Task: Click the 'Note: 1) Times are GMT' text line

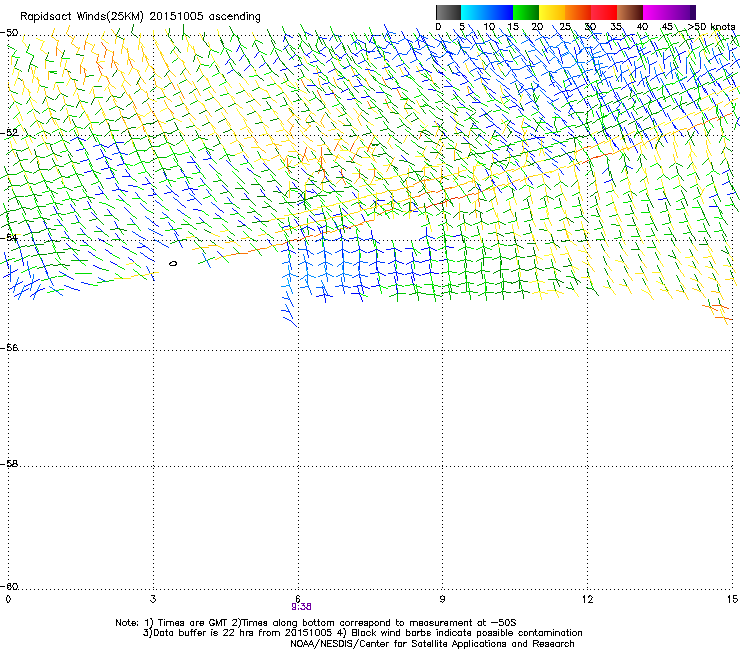Action: (316, 623)
